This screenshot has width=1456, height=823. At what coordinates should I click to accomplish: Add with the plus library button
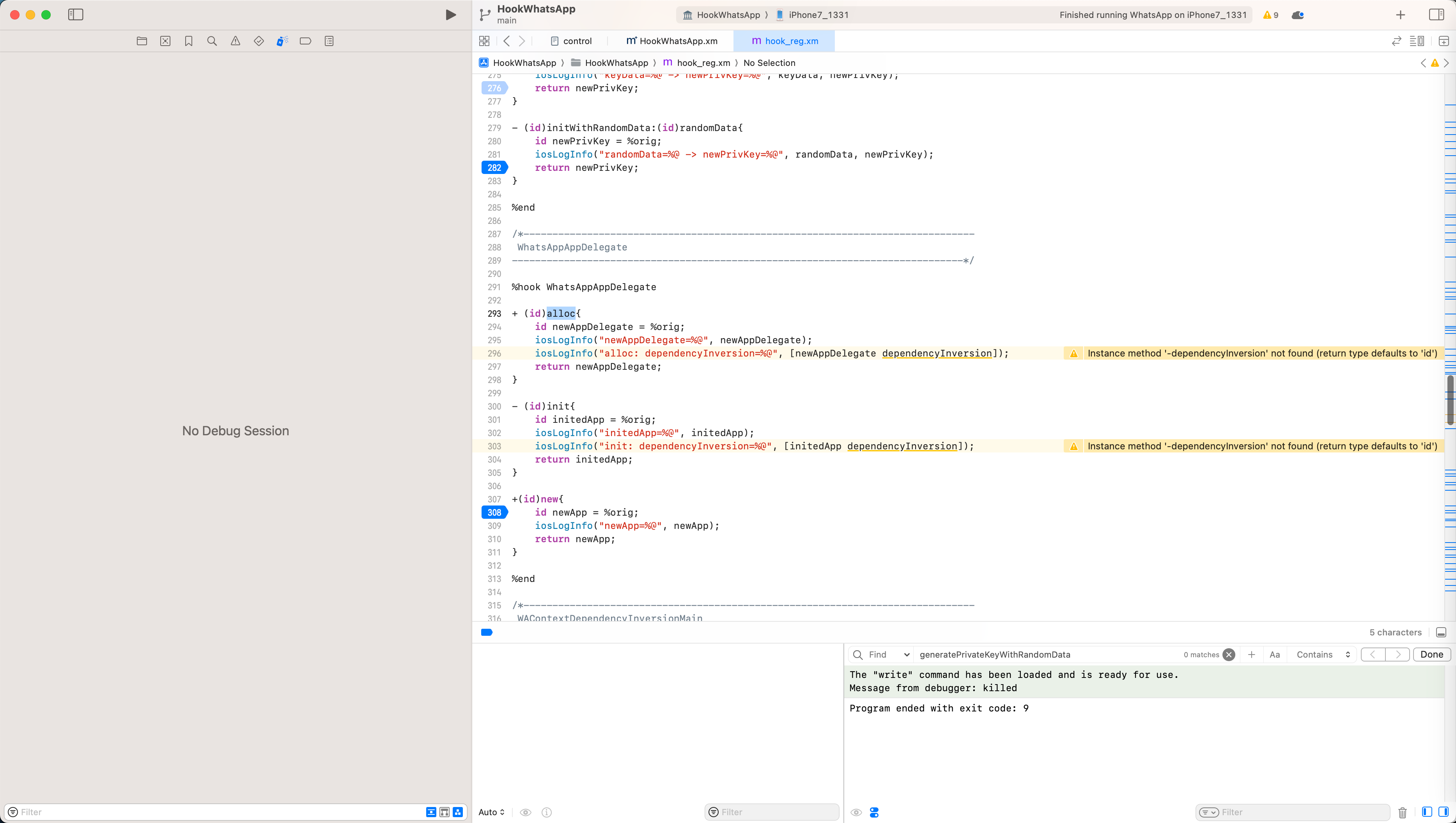1401,15
